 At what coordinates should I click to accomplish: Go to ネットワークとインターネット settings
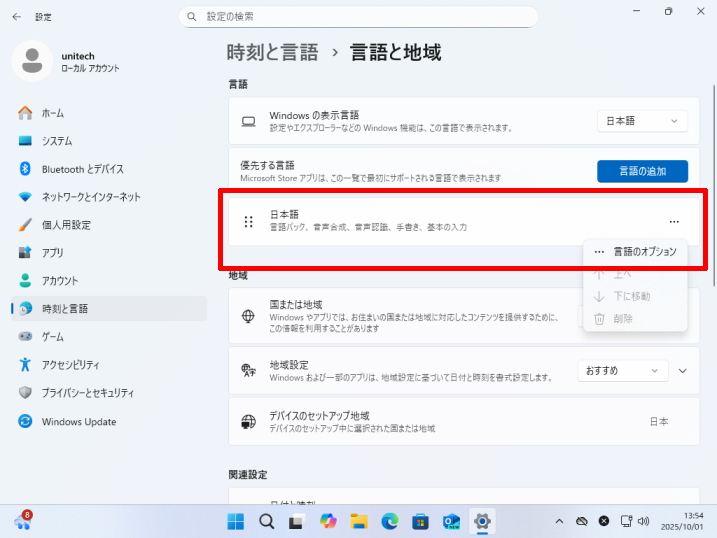click(x=90, y=197)
